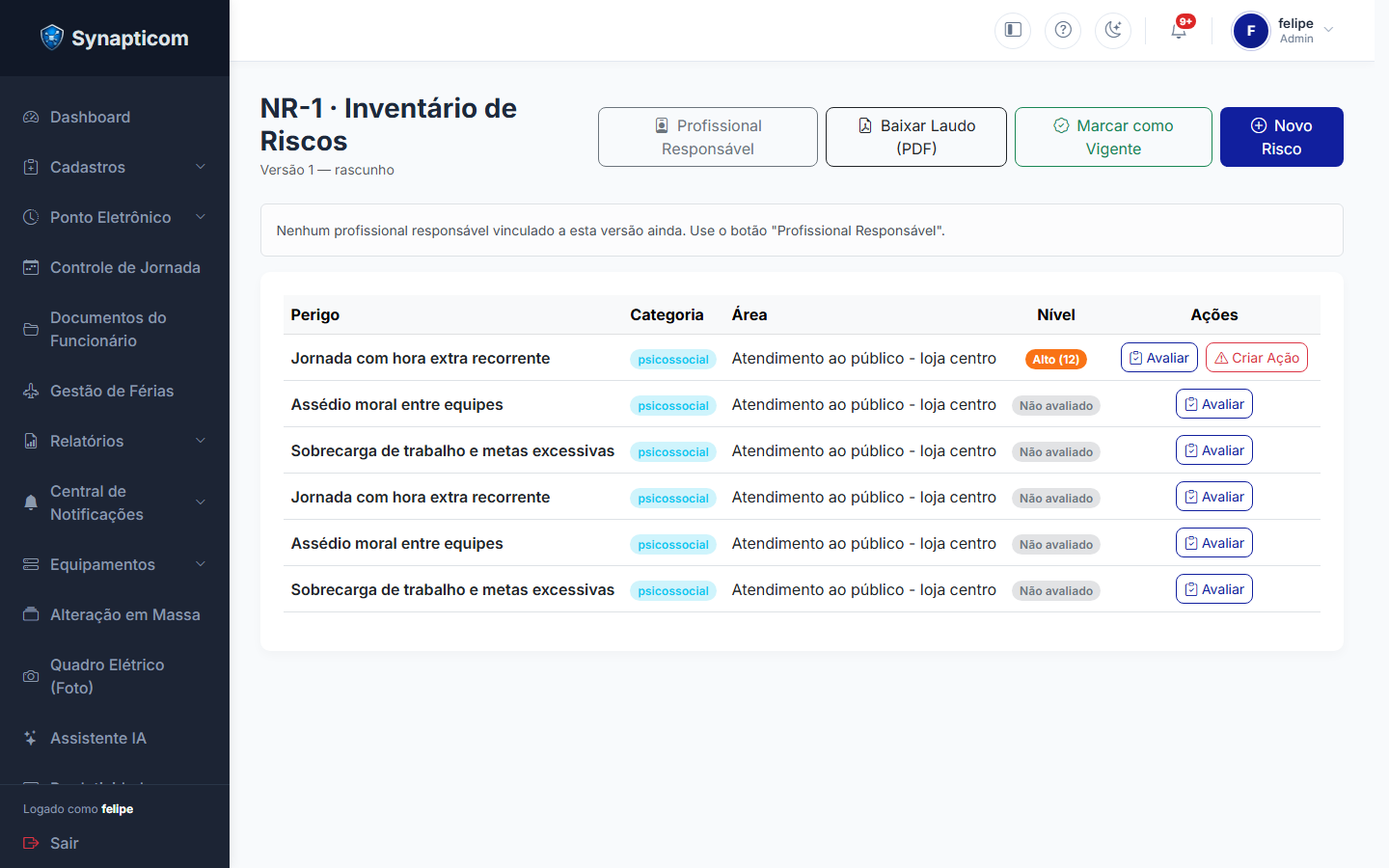
Task: Toggle the sidebar panel icon
Action: (x=1013, y=30)
